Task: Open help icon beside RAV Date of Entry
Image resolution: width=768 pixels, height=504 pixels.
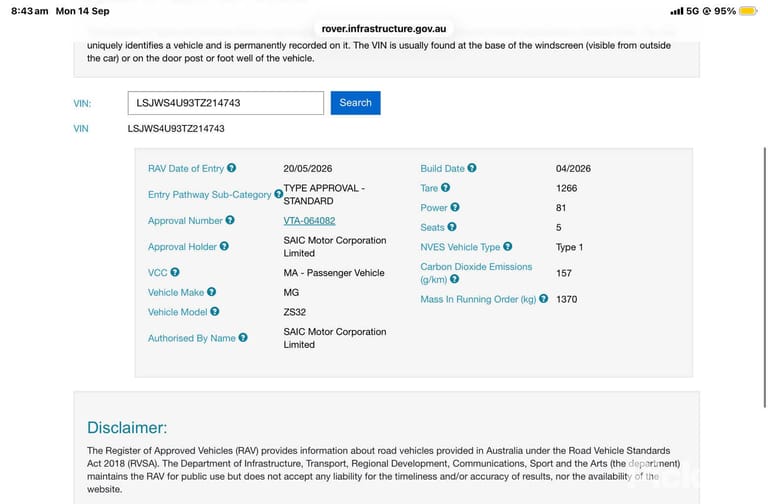Action: 231,168
